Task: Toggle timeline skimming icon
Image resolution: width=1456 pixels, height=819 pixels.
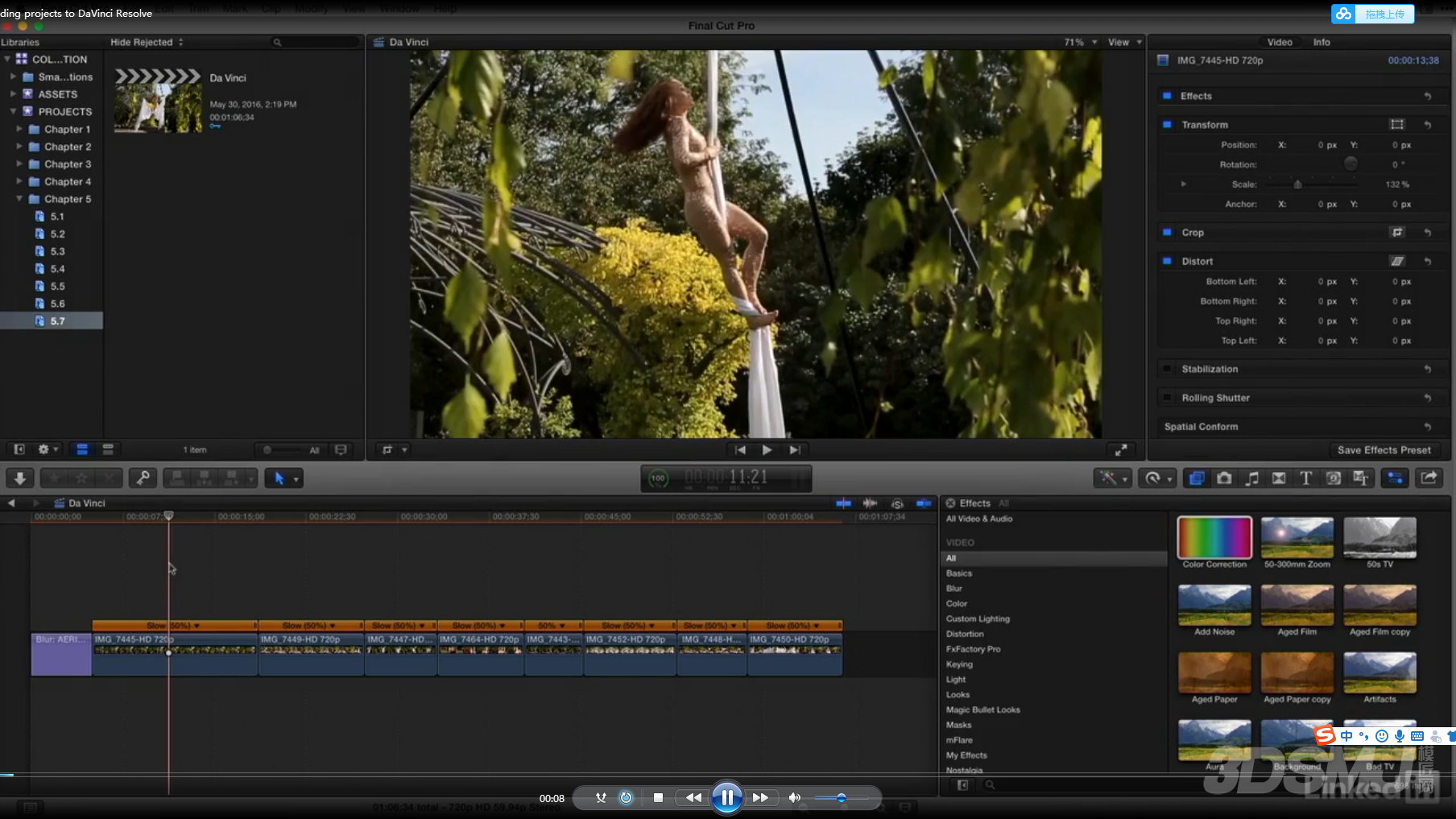Action: pyautogui.click(x=843, y=503)
